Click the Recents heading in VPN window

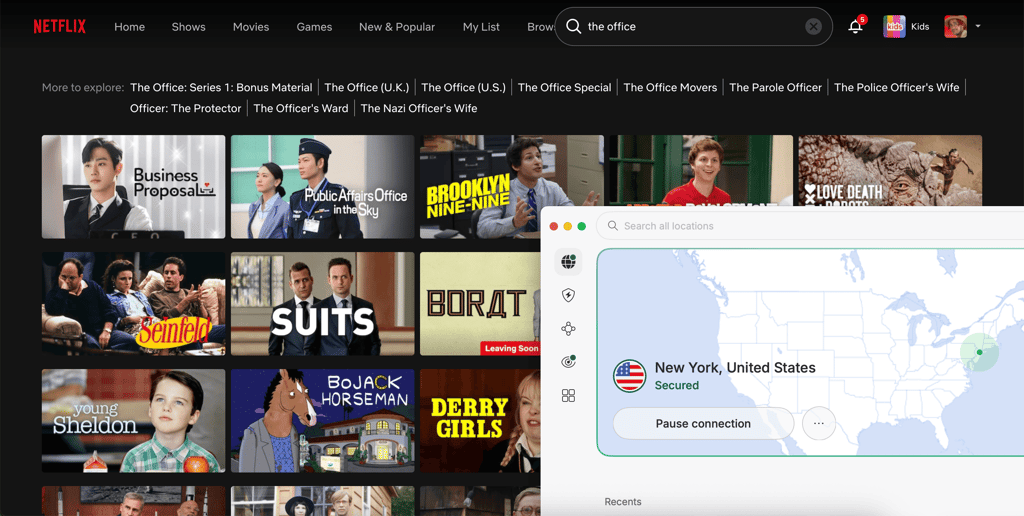(x=623, y=502)
